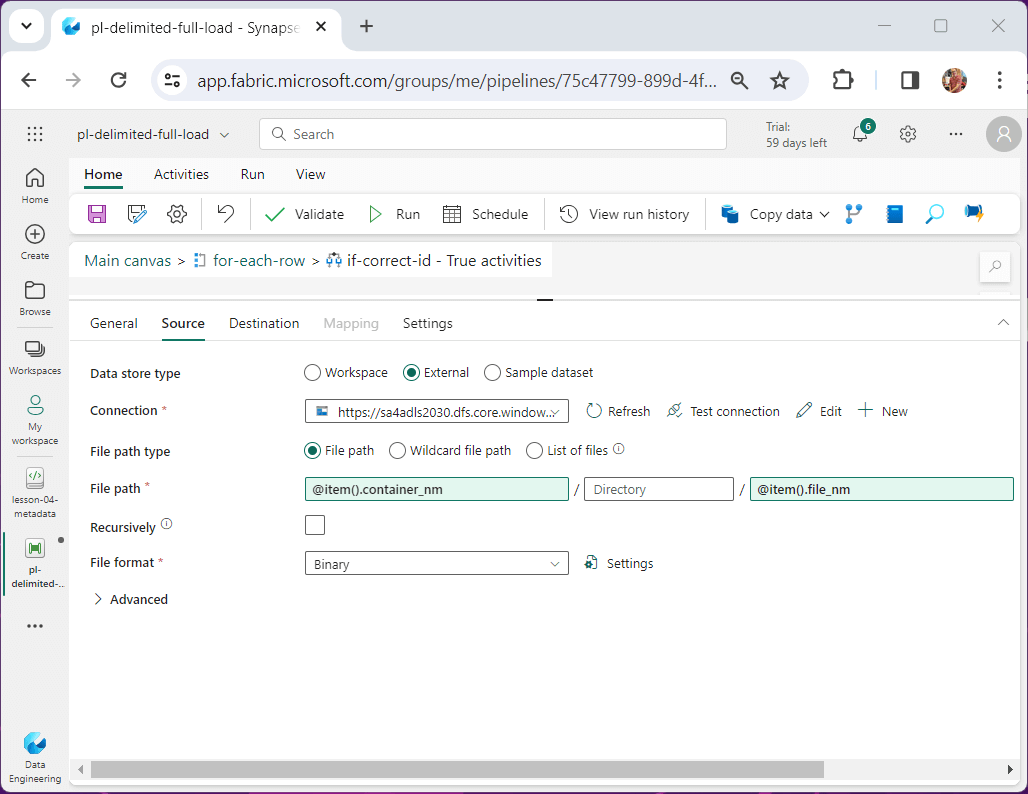Click the Undo arrow icon

pyautogui.click(x=226, y=214)
